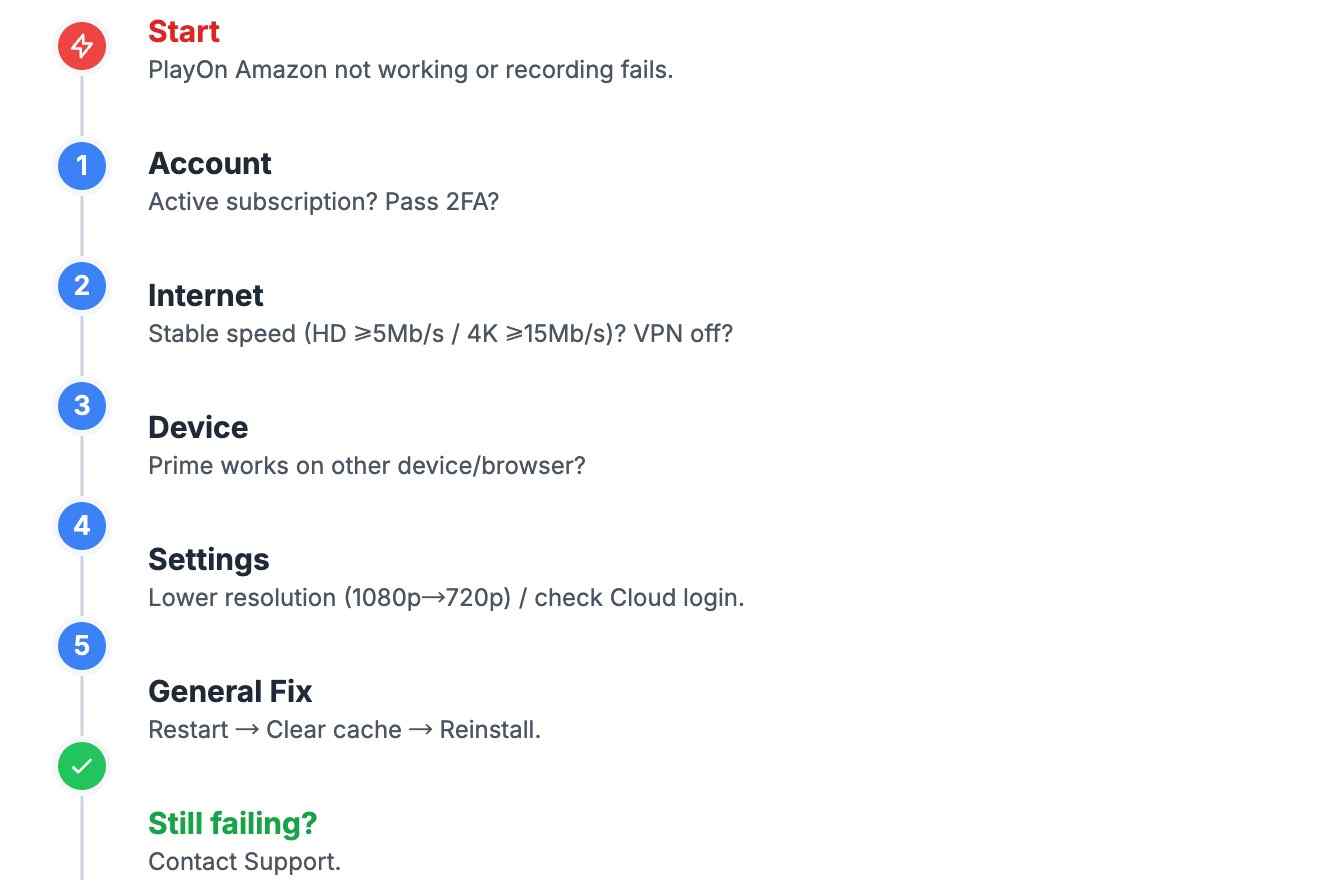Click the 'Active subscription? Pass 2FA?' text

323,202
